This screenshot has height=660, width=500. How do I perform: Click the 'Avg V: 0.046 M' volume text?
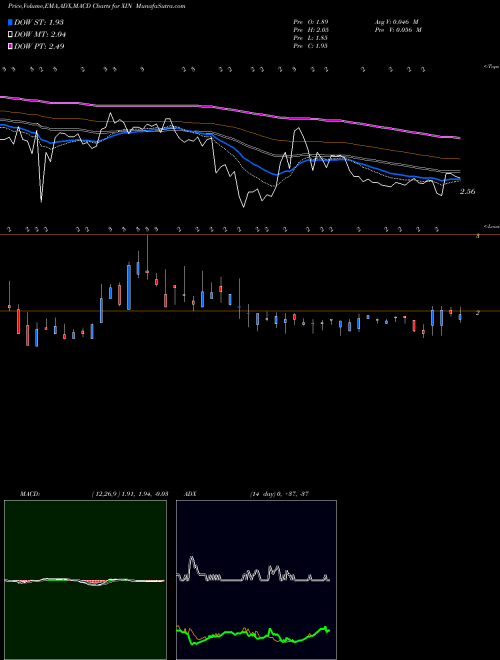point(396,22)
